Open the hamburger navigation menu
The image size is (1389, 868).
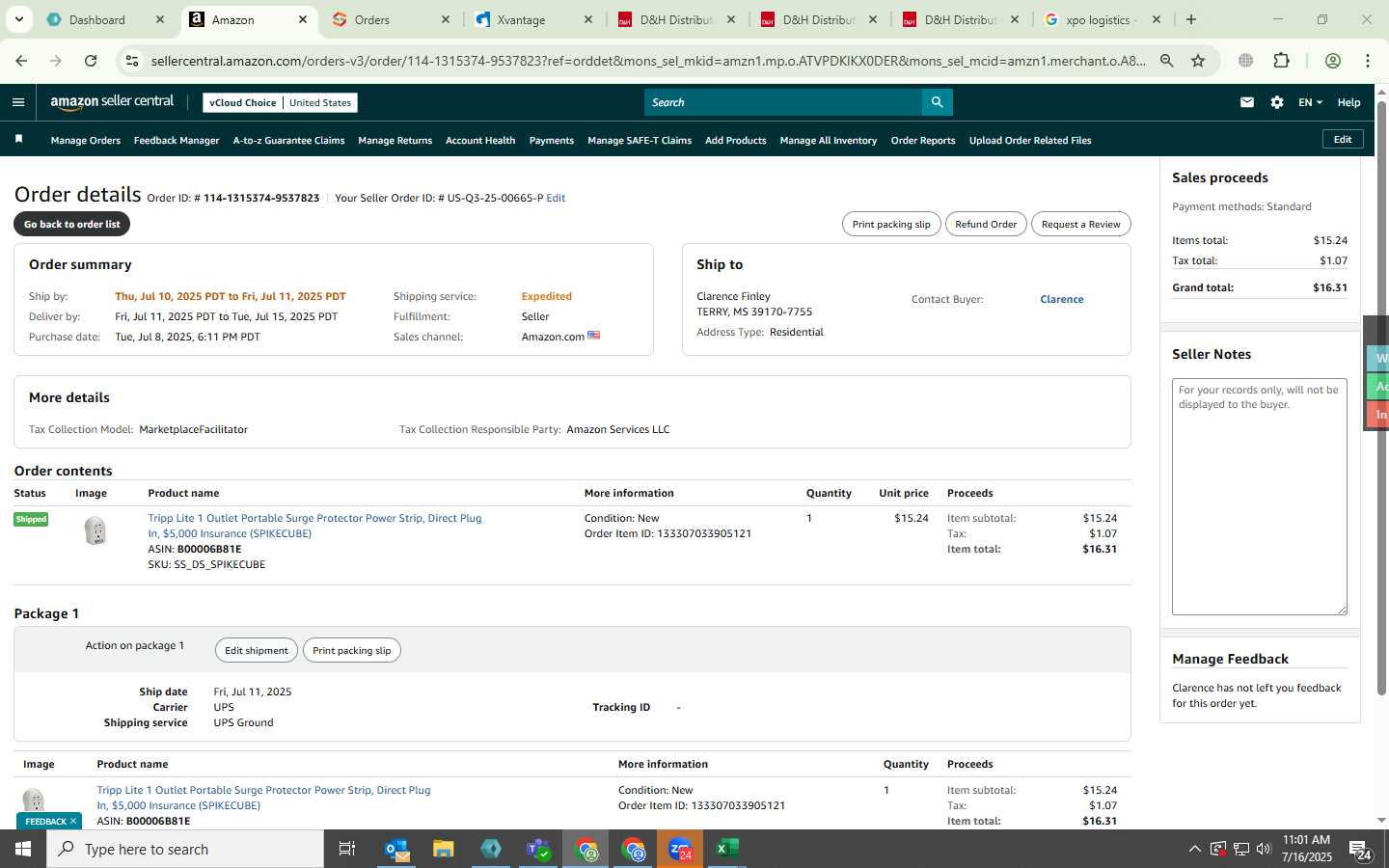(18, 102)
